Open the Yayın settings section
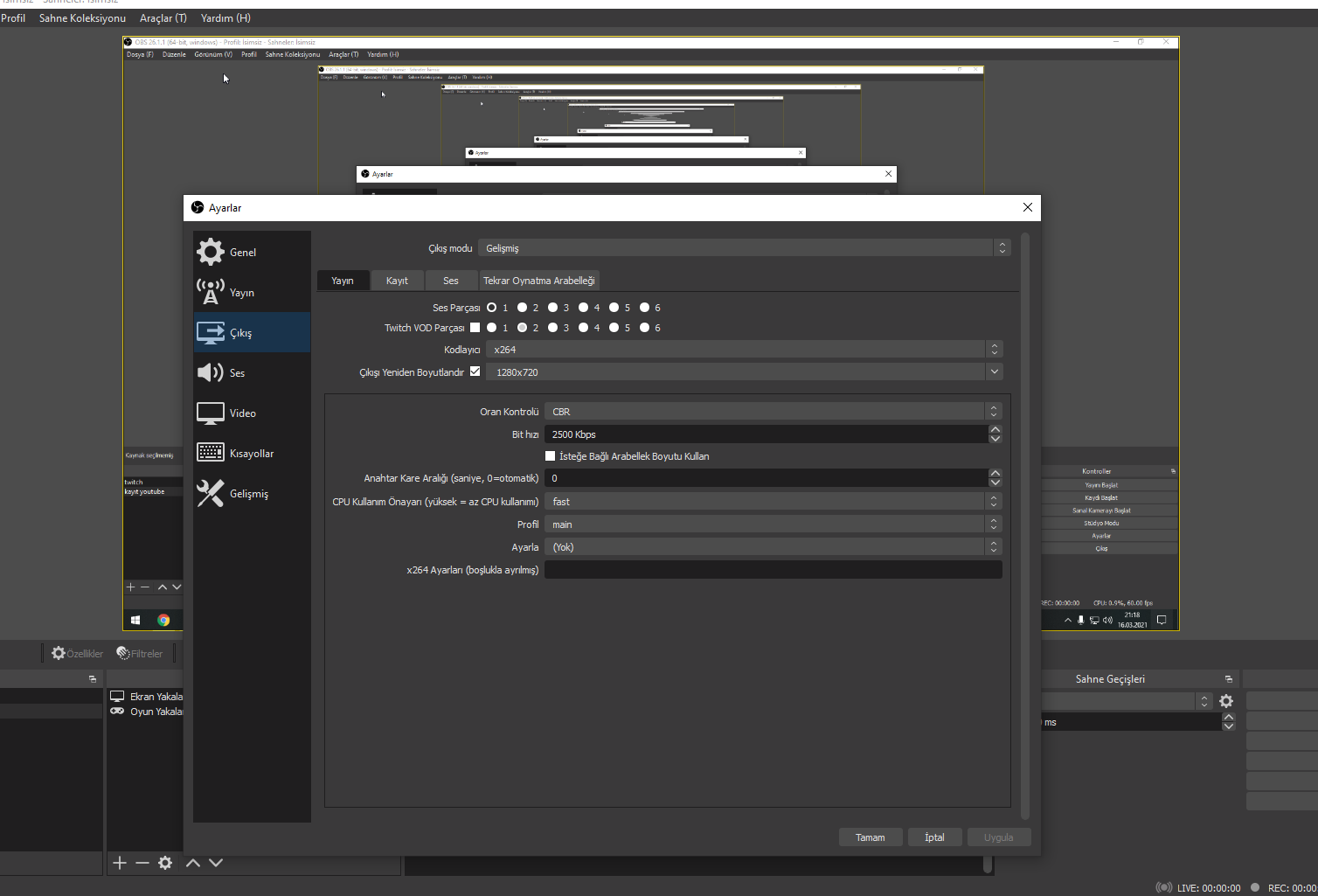This screenshot has height=896, width=1318. click(252, 292)
